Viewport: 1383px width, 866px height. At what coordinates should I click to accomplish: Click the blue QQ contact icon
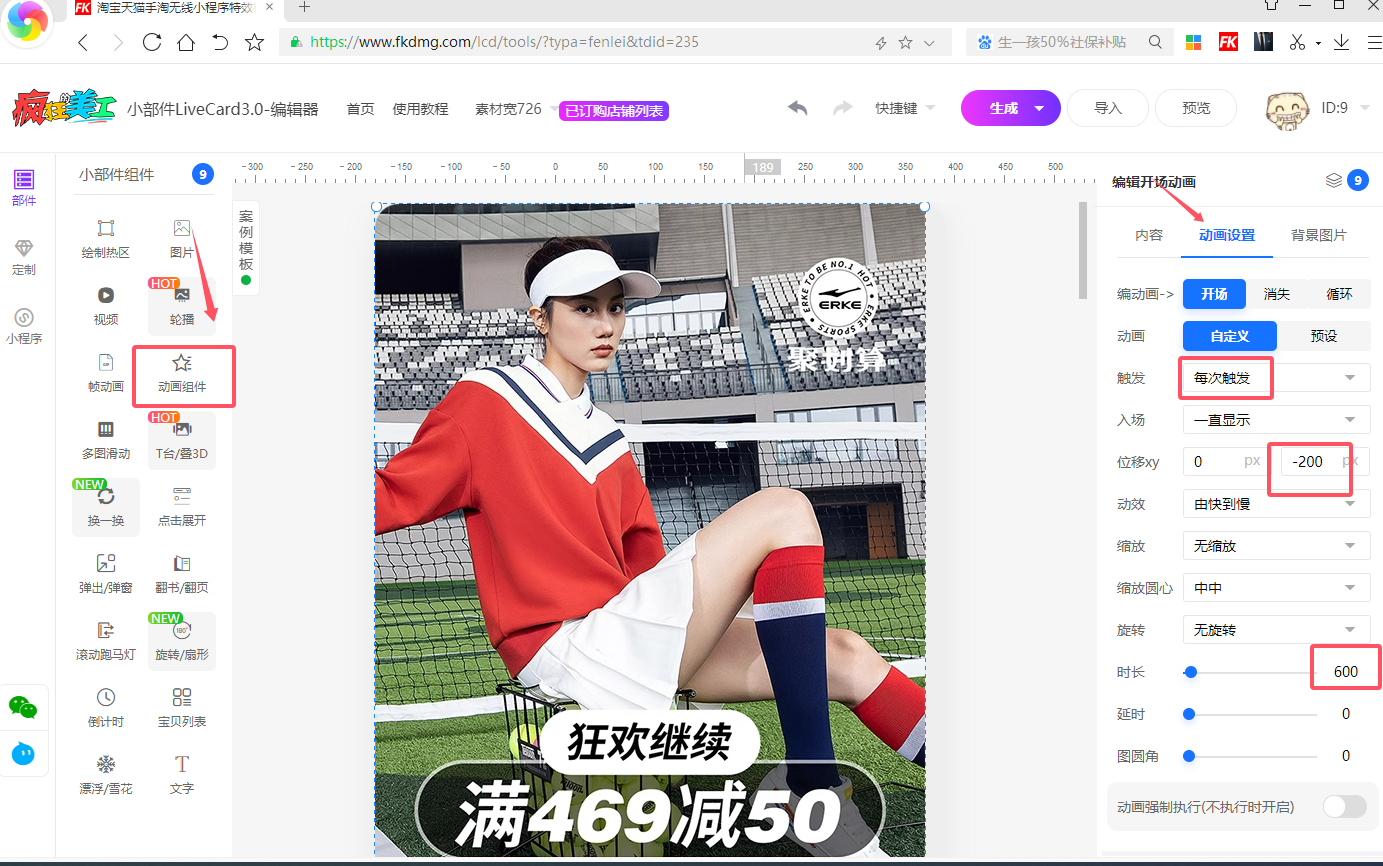point(23,753)
